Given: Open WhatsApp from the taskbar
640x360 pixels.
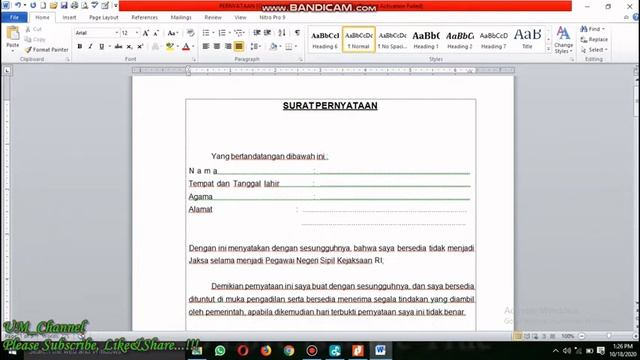Looking at the screenshot, I should click(x=220, y=351).
